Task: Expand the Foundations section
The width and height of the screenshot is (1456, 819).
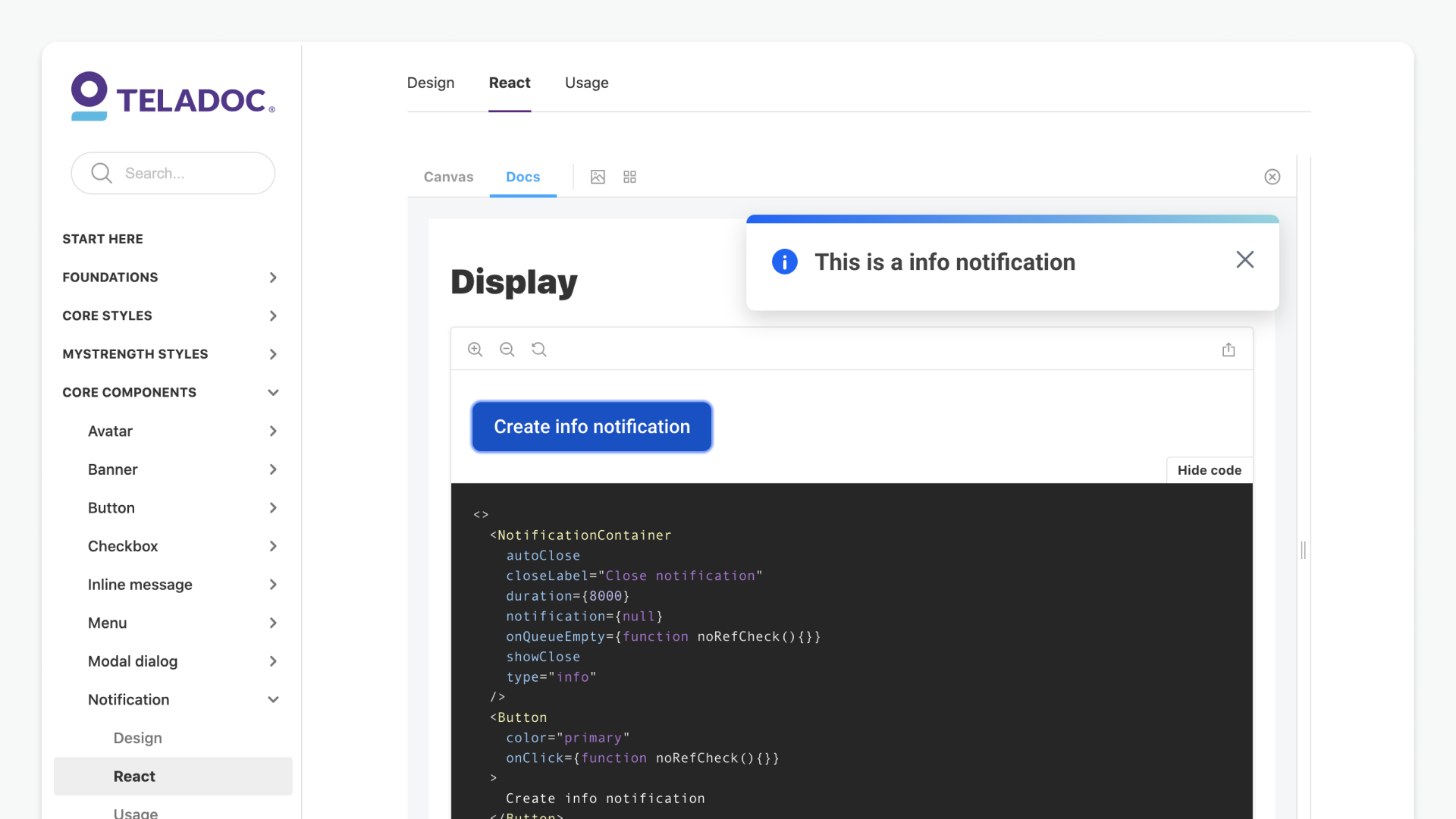Action: click(273, 278)
